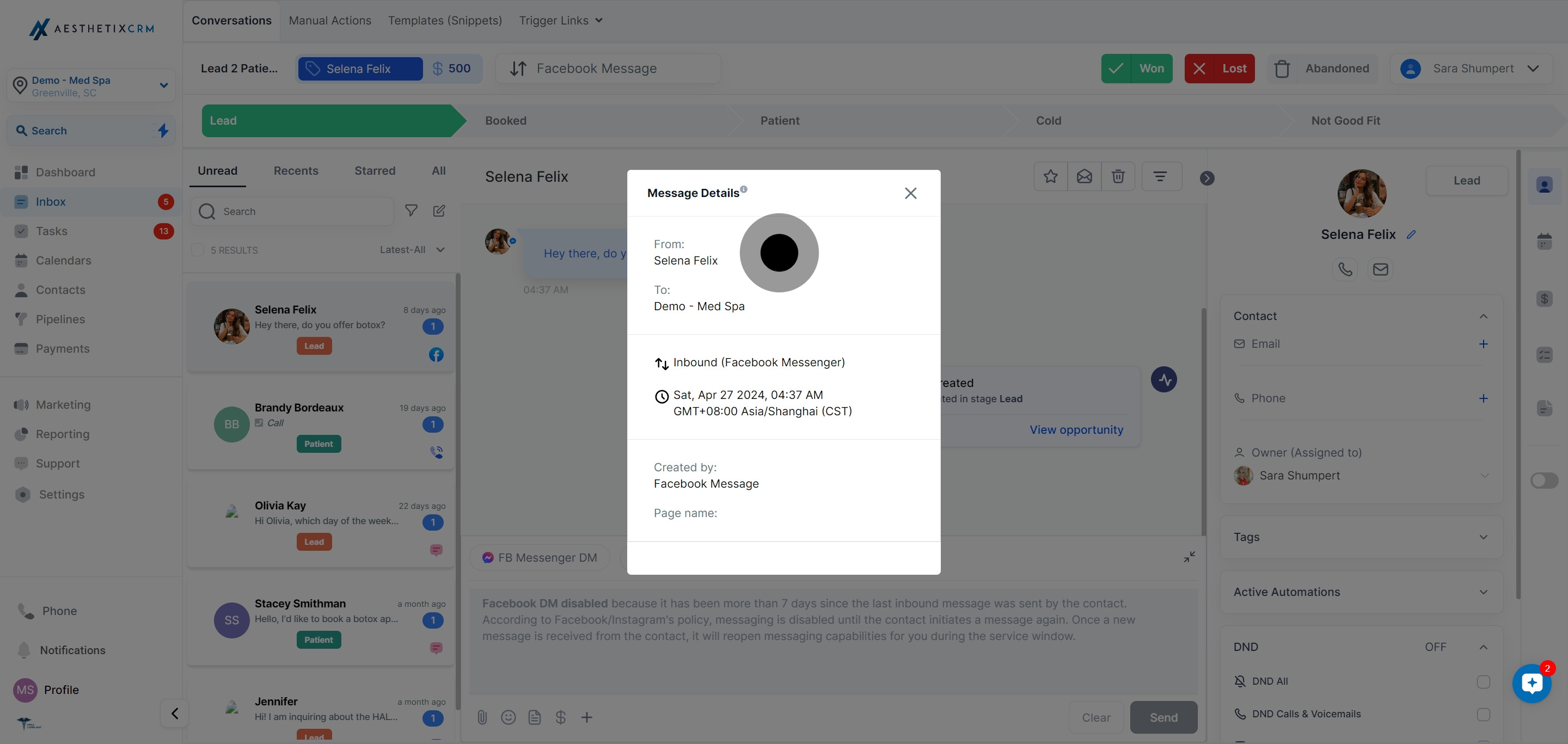The image size is (1568, 744).
Task: Switch to the Recents tab
Action: click(x=296, y=171)
